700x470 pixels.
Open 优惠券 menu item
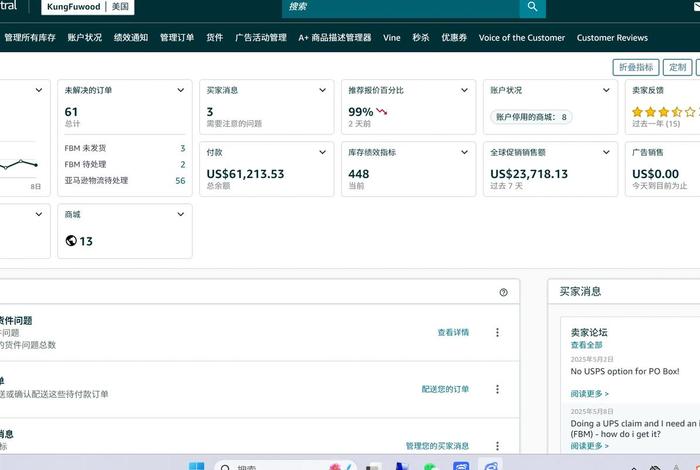coord(454,37)
